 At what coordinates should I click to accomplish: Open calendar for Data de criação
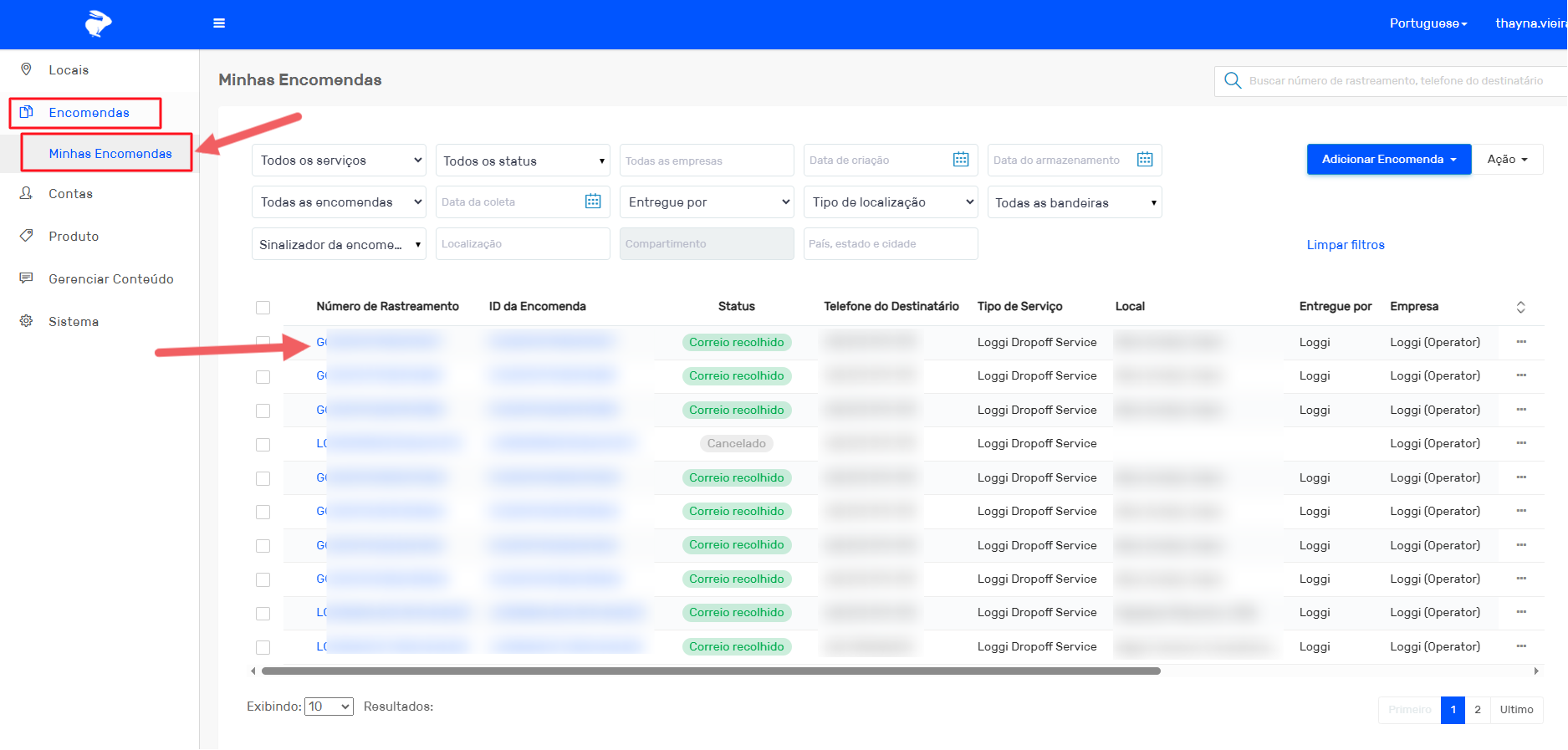(960, 160)
